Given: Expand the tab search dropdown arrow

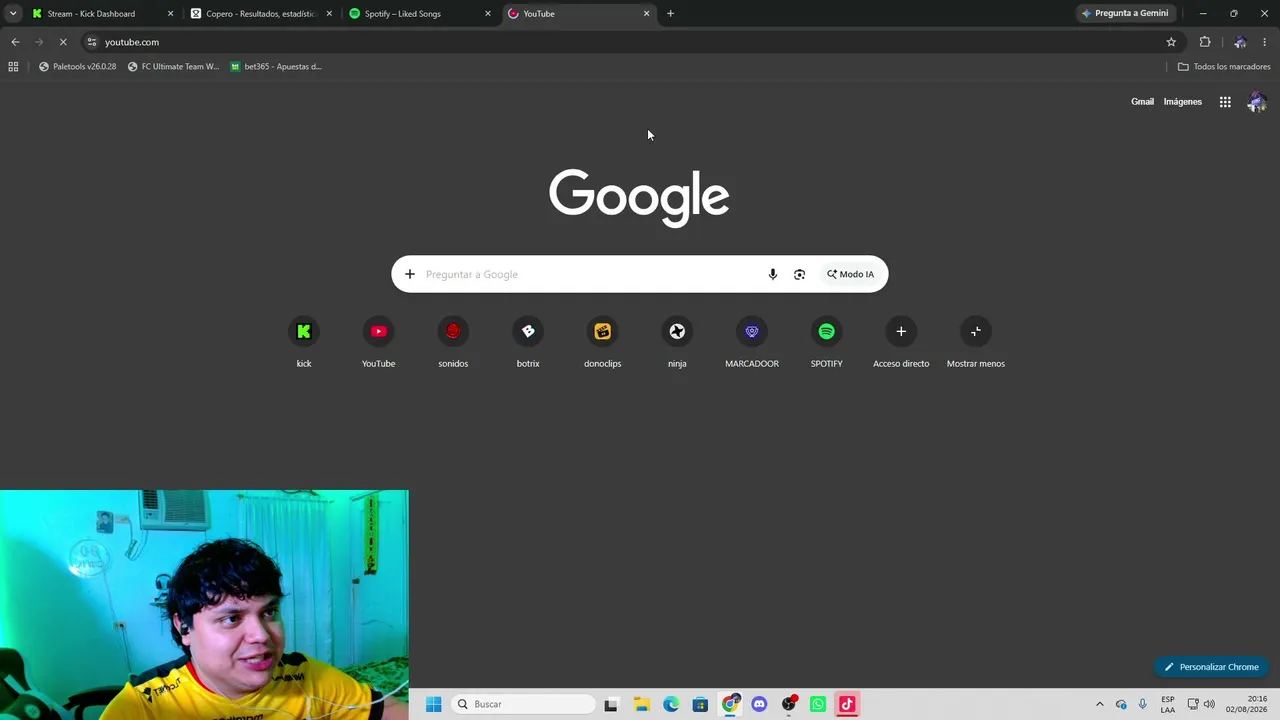Looking at the screenshot, I should tap(13, 14).
